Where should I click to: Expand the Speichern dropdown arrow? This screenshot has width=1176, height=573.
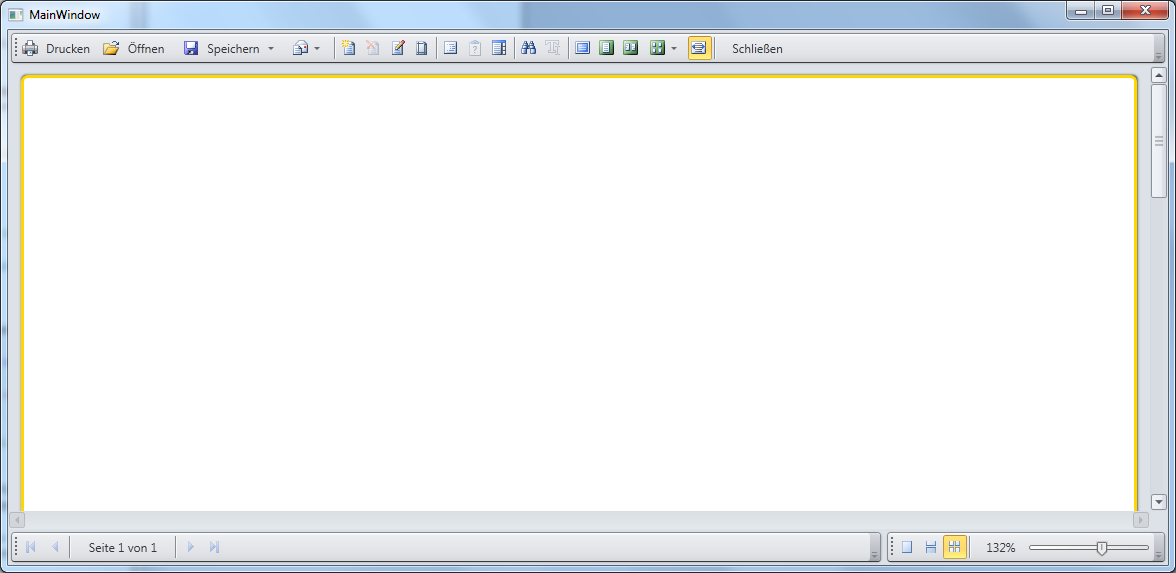pos(271,49)
